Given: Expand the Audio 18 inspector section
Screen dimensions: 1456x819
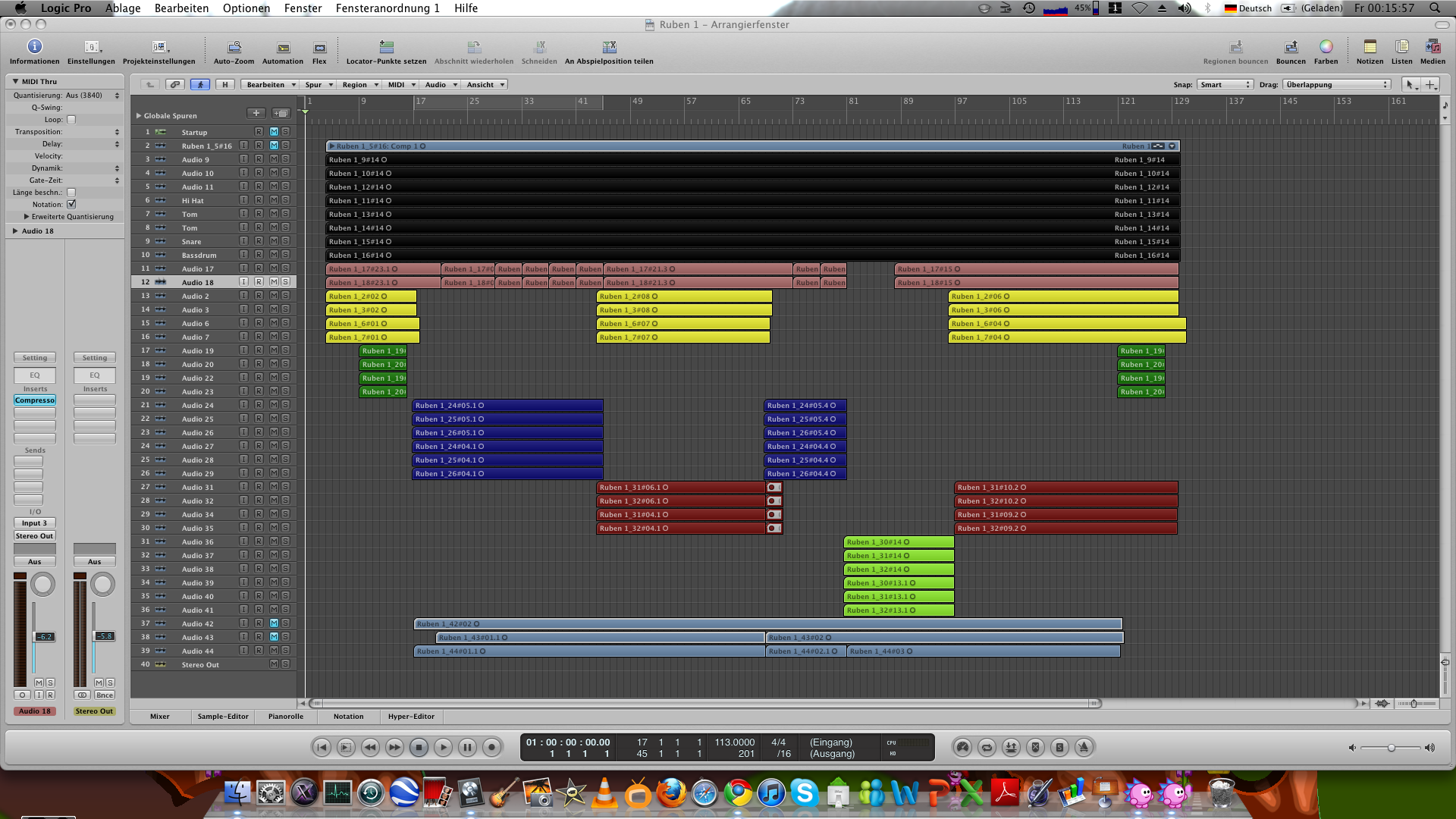Looking at the screenshot, I should point(15,231).
